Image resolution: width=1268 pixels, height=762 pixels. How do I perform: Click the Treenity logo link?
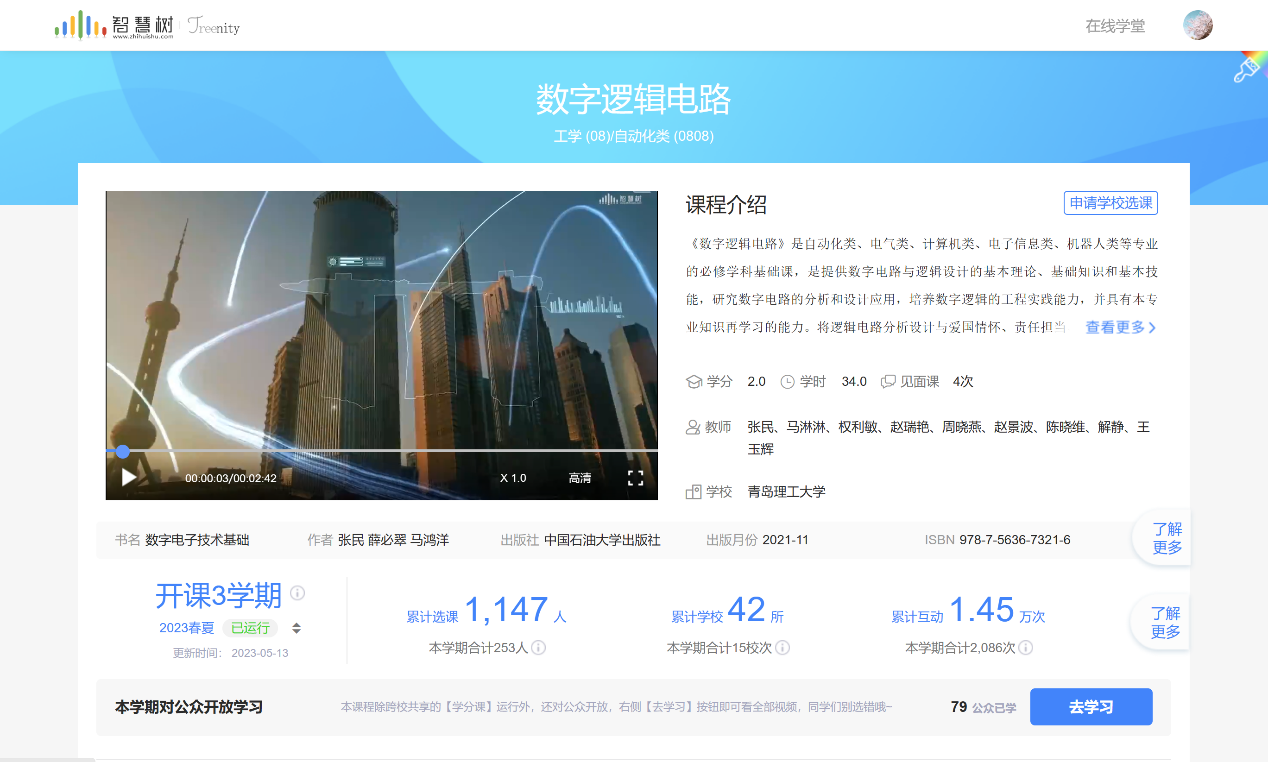(214, 27)
